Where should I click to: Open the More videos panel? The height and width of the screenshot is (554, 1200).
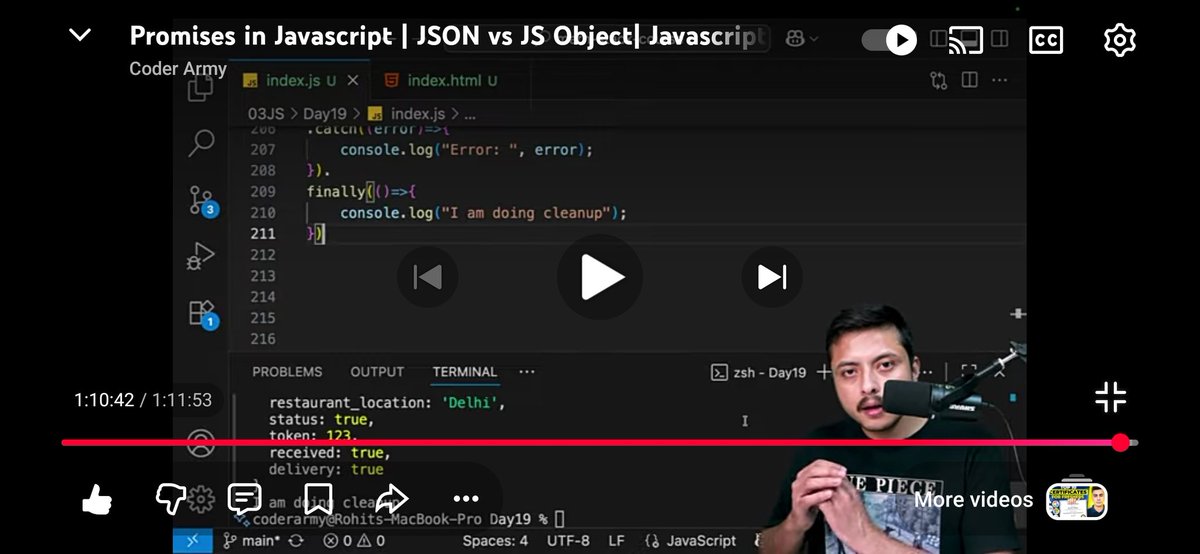973,499
